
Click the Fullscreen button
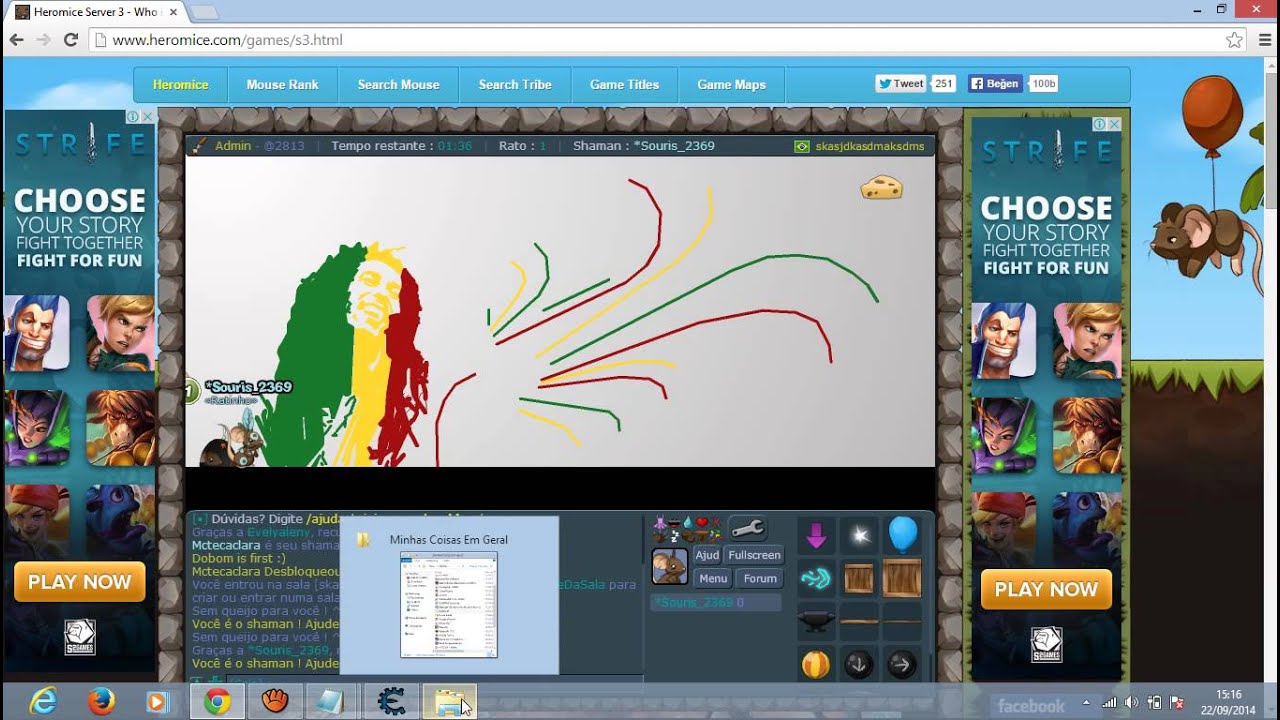click(x=754, y=555)
